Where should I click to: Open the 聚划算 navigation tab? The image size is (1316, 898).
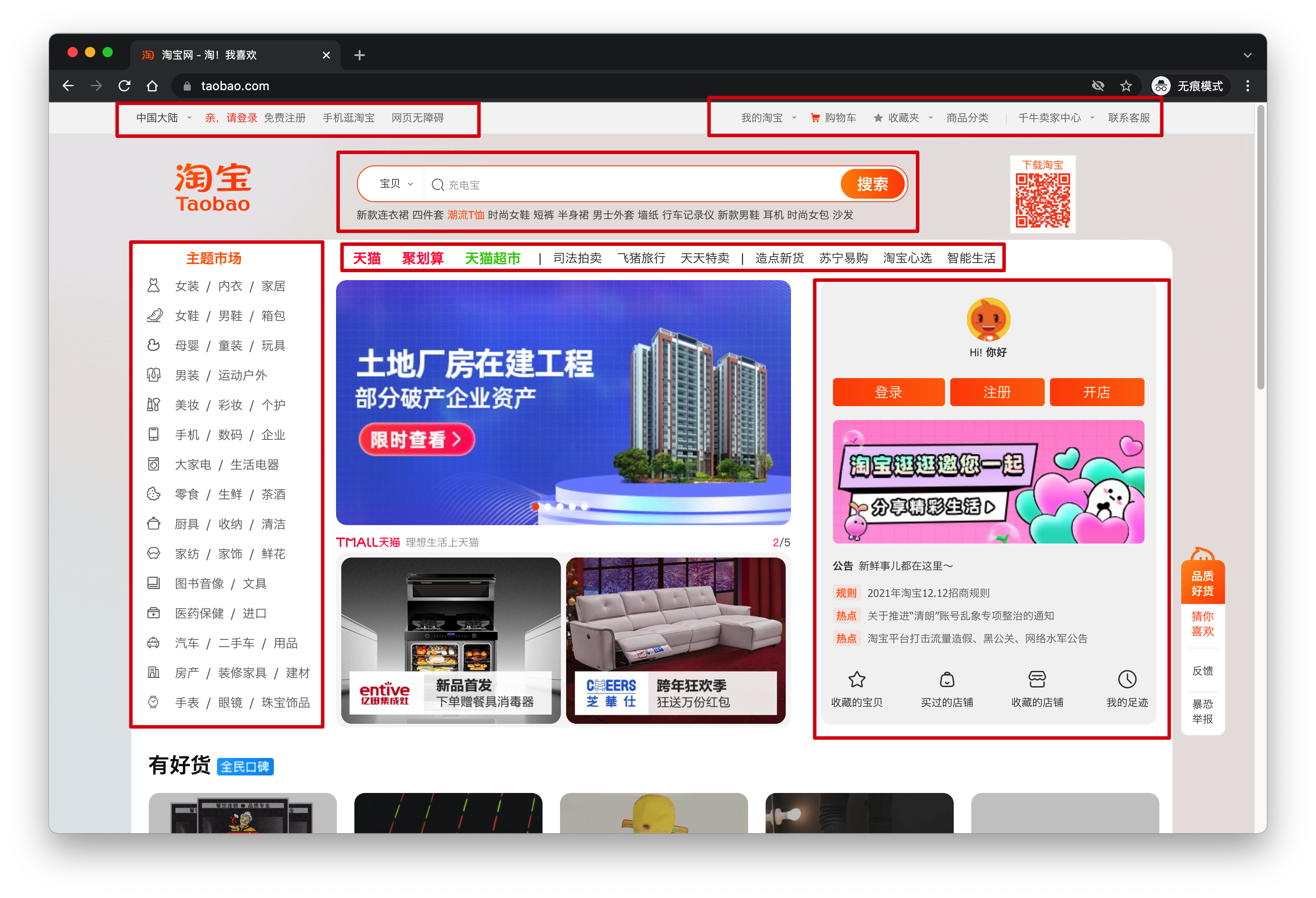click(x=423, y=258)
